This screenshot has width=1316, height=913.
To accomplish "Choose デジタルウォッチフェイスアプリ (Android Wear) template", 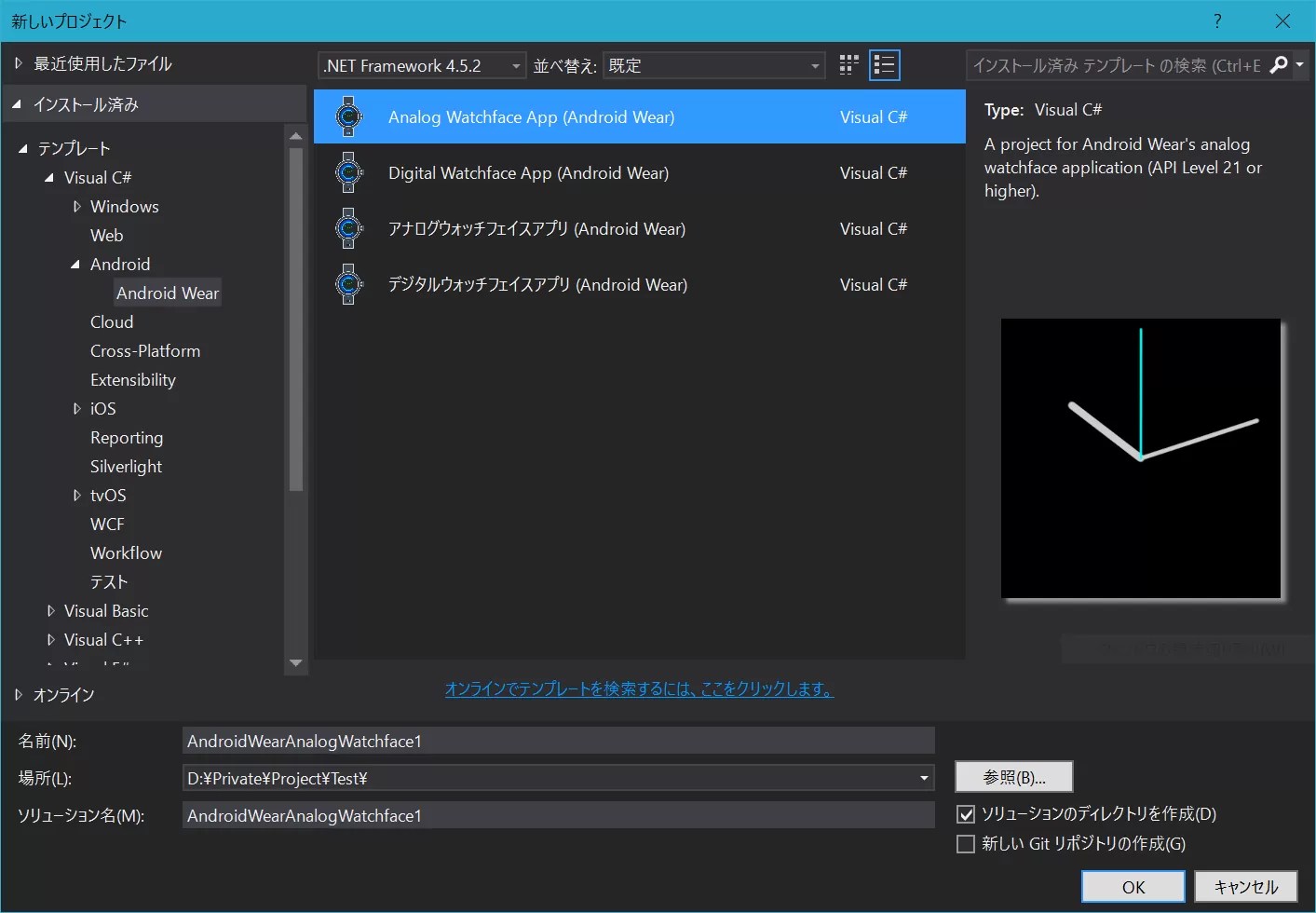I will pos(639,284).
